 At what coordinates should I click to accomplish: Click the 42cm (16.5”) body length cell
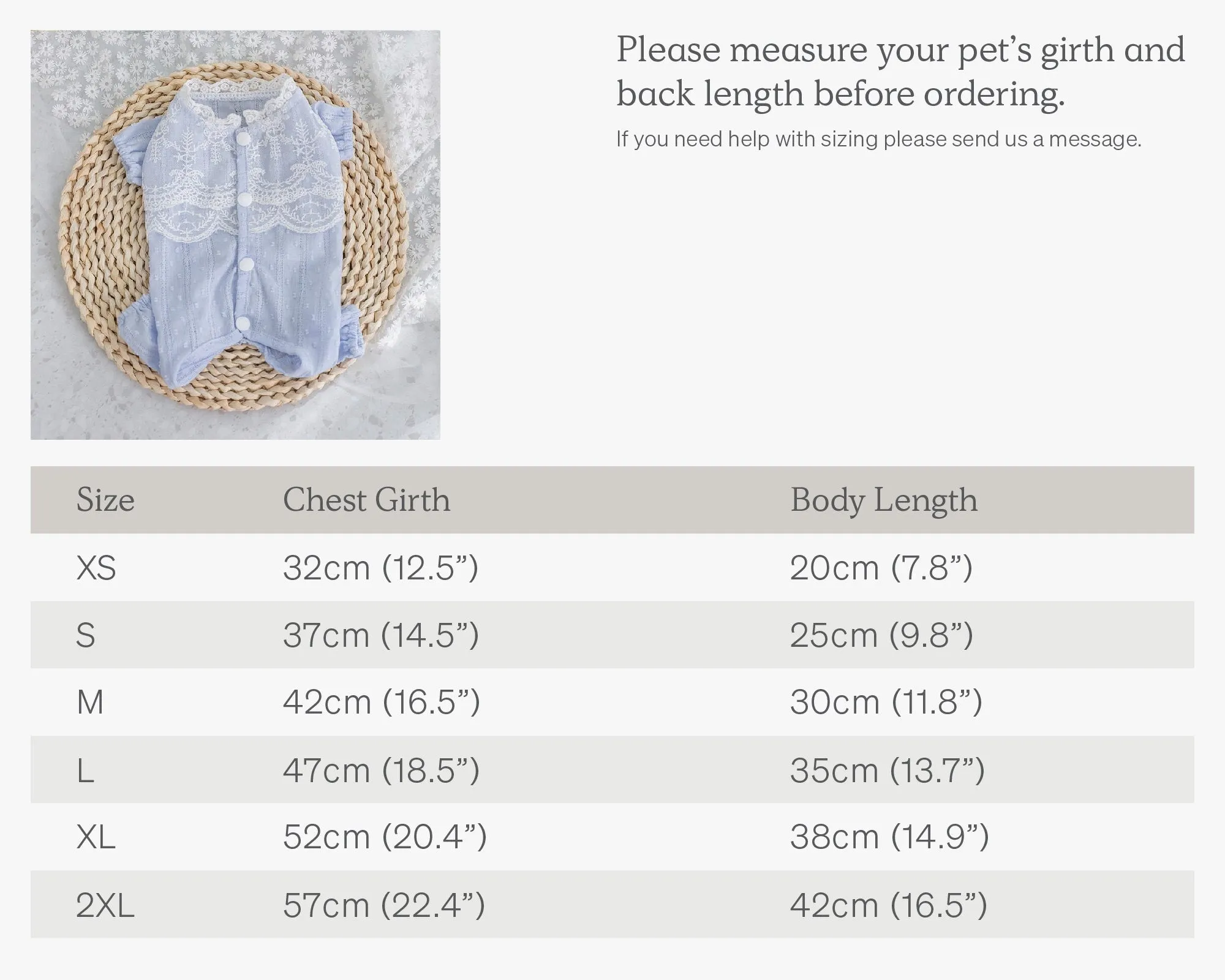click(889, 905)
